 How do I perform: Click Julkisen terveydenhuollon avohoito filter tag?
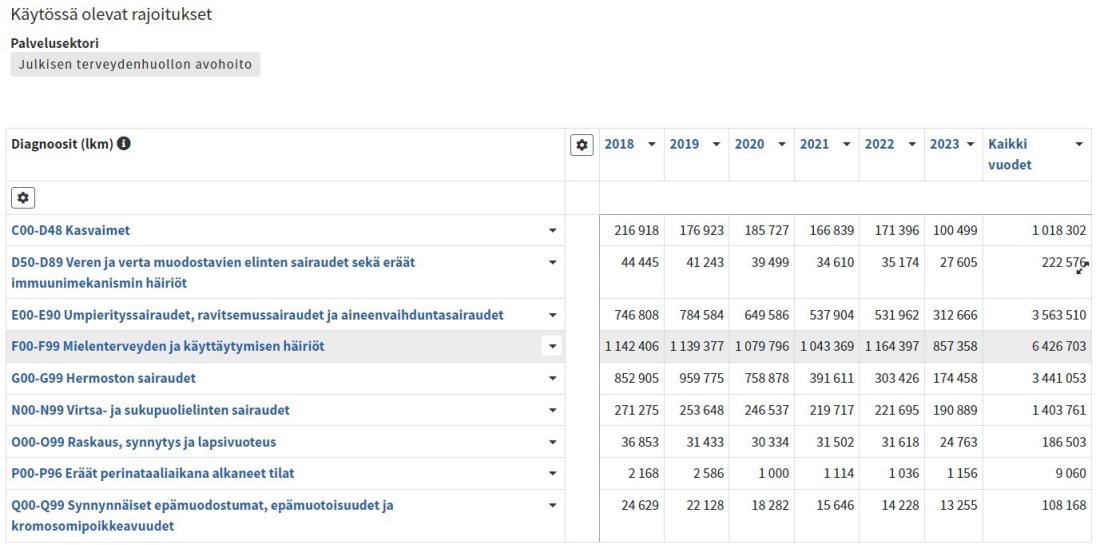tap(135, 65)
